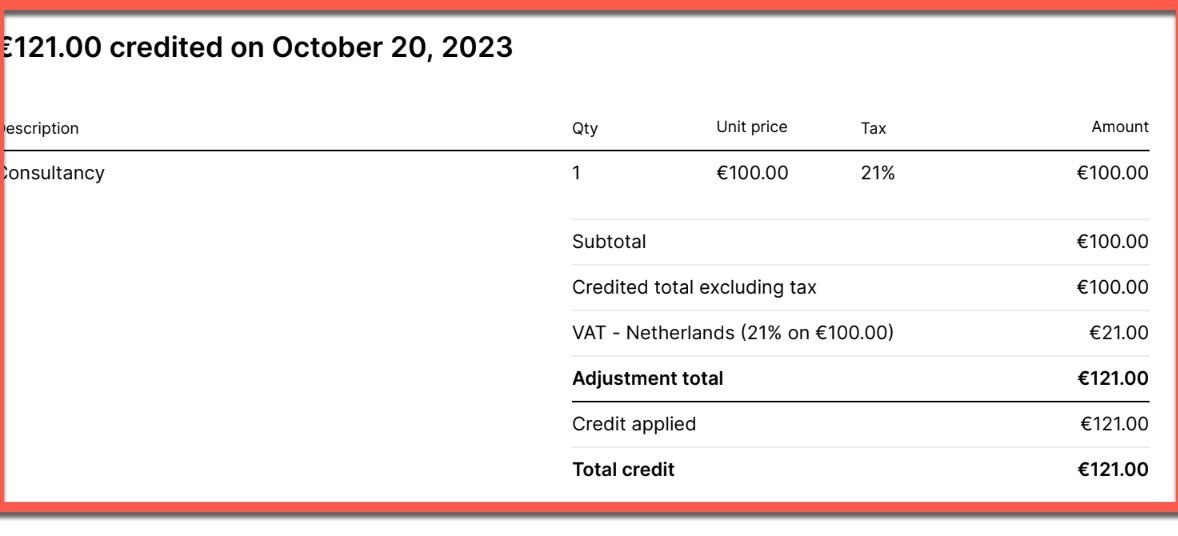The height and width of the screenshot is (536, 1178).
Task: Click the "Credit applied" label
Action: click(x=634, y=424)
